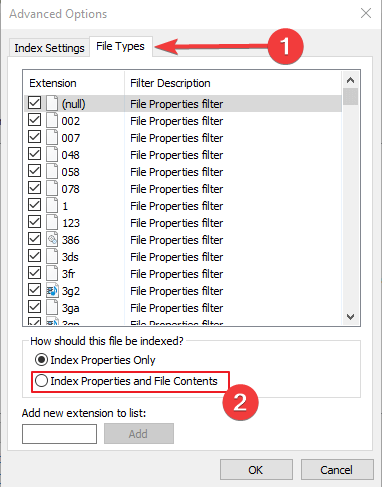Toggle the 3fr extension checkbox
Image resolution: width=382 pixels, height=487 pixels.
34,273
